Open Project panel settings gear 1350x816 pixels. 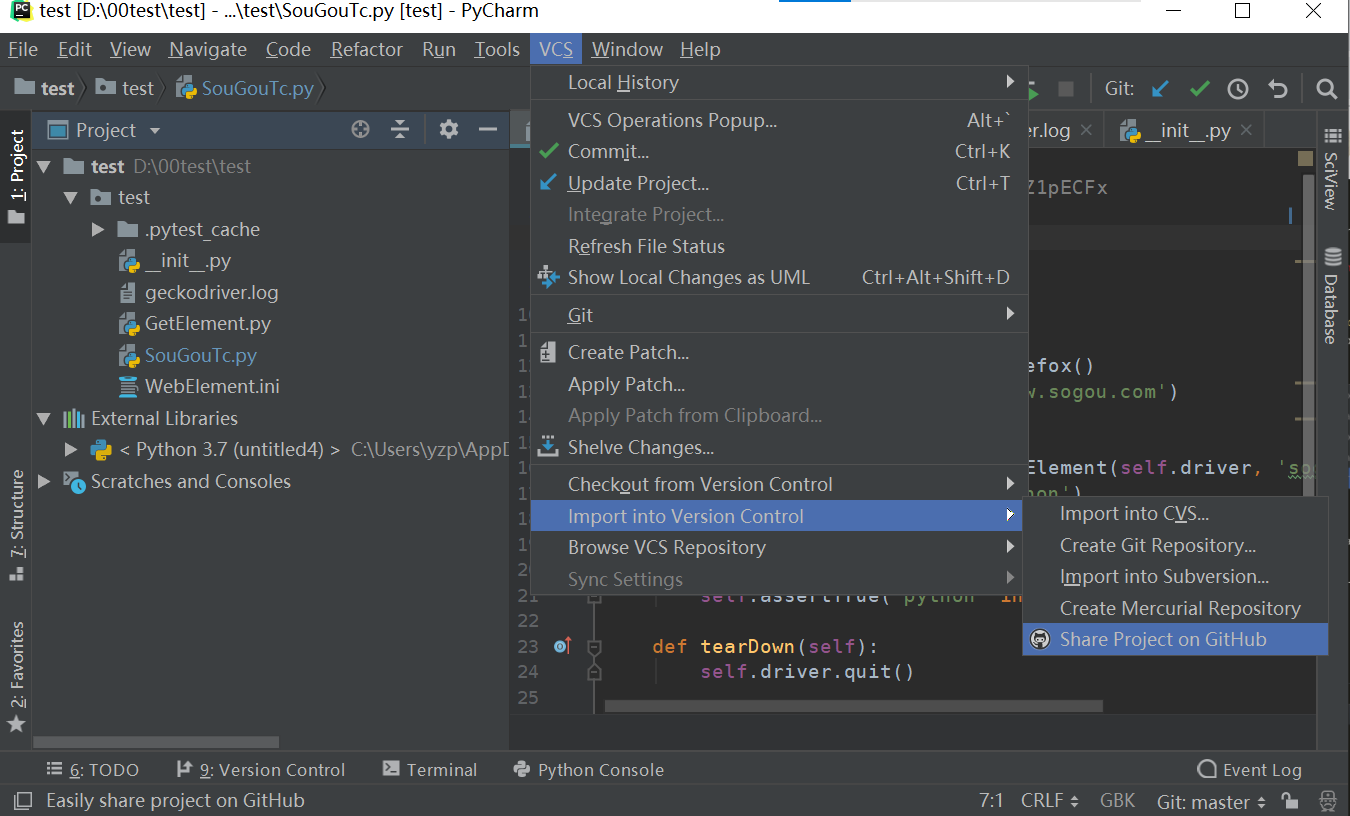pyautogui.click(x=449, y=129)
